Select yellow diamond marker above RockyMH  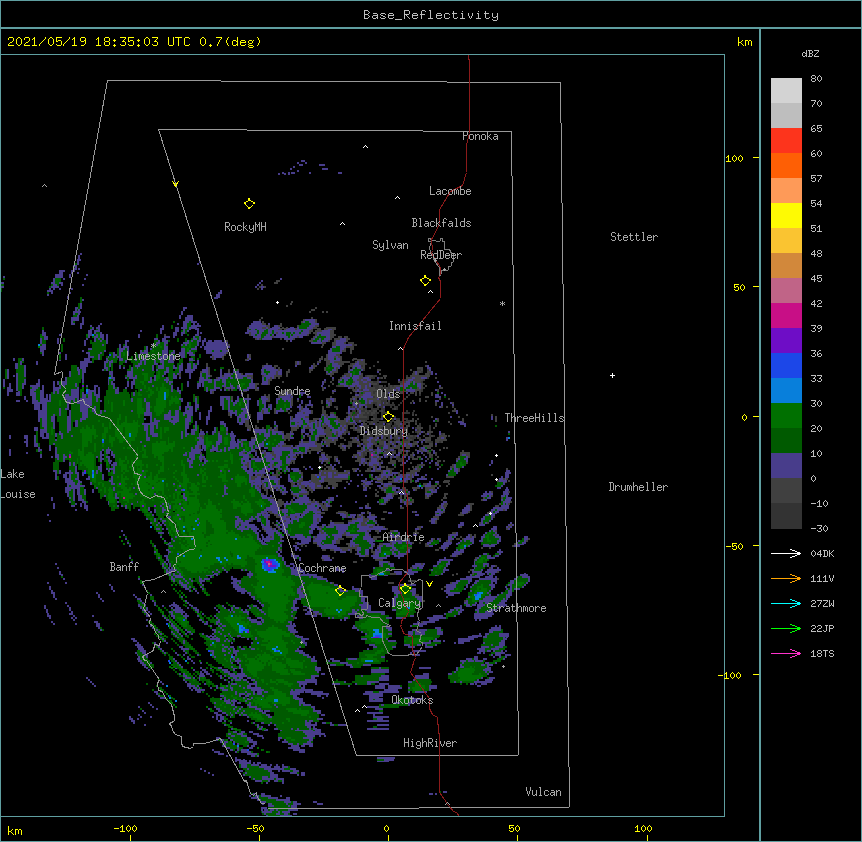coord(249,204)
